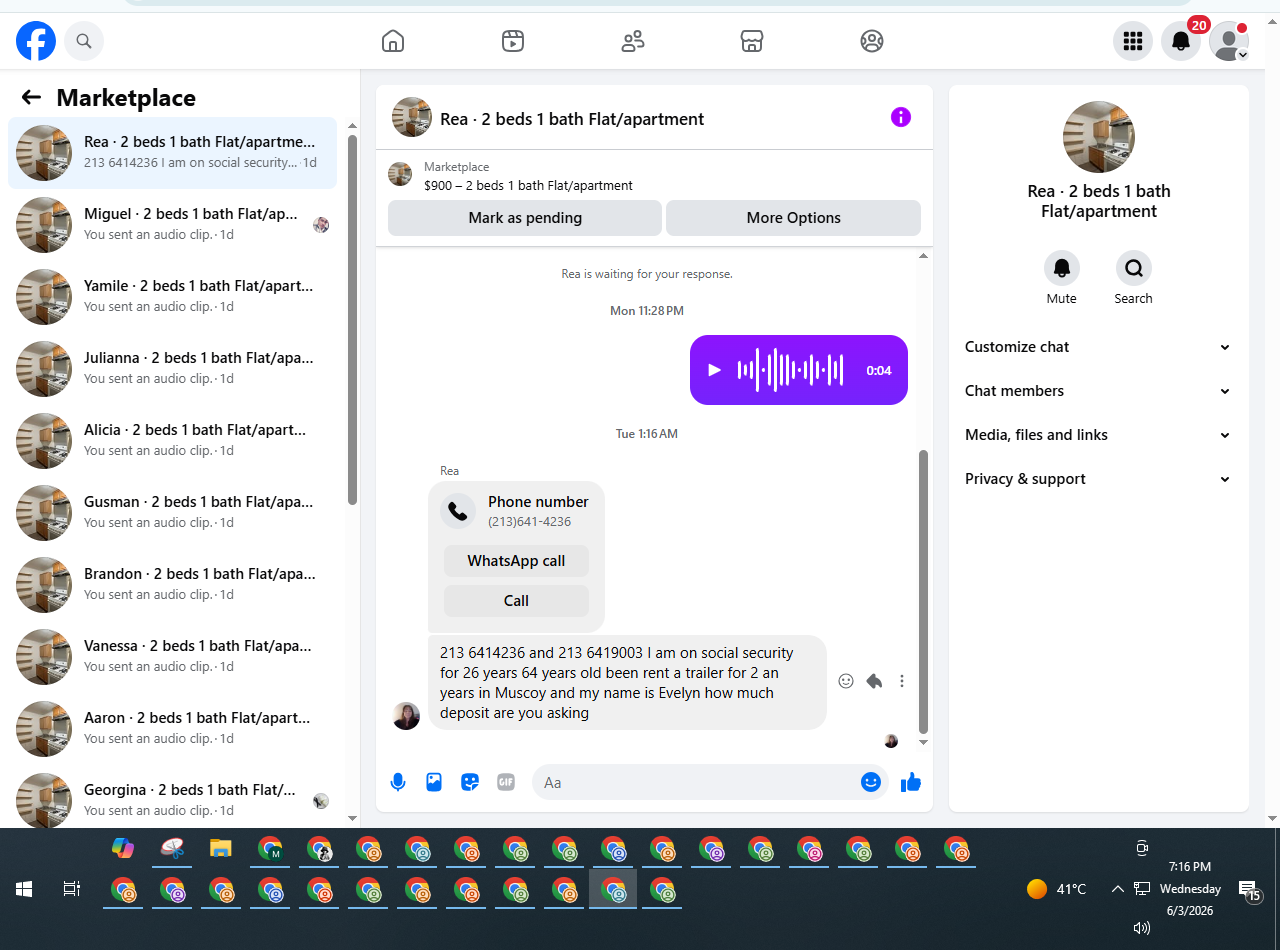The image size is (1280, 950).
Task: Open the GIF picker
Action: tap(506, 782)
